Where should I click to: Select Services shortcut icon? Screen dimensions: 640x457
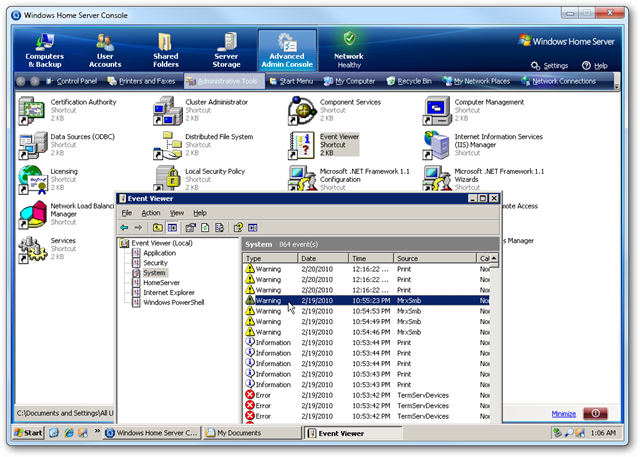click(33, 249)
